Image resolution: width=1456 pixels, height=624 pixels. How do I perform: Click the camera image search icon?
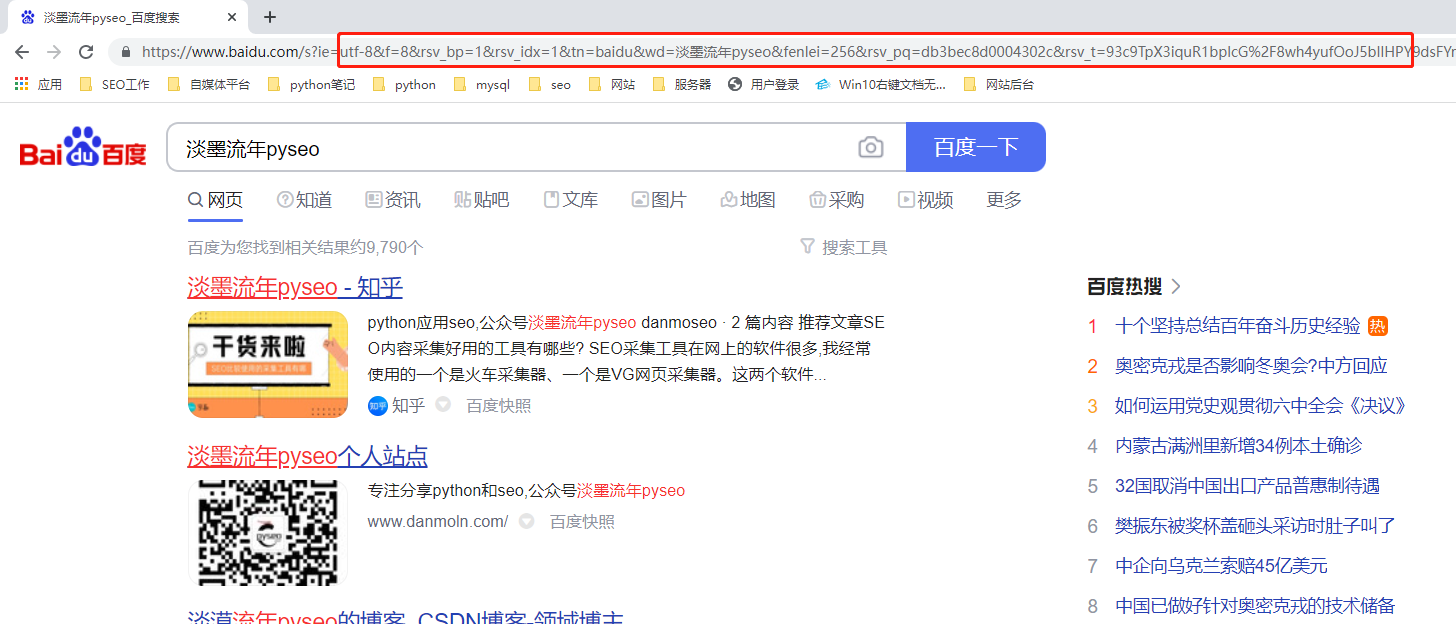tap(871, 148)
